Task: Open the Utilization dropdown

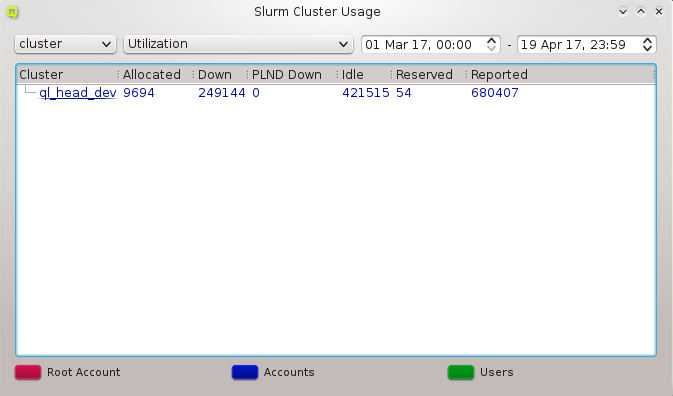Action: 238,44
